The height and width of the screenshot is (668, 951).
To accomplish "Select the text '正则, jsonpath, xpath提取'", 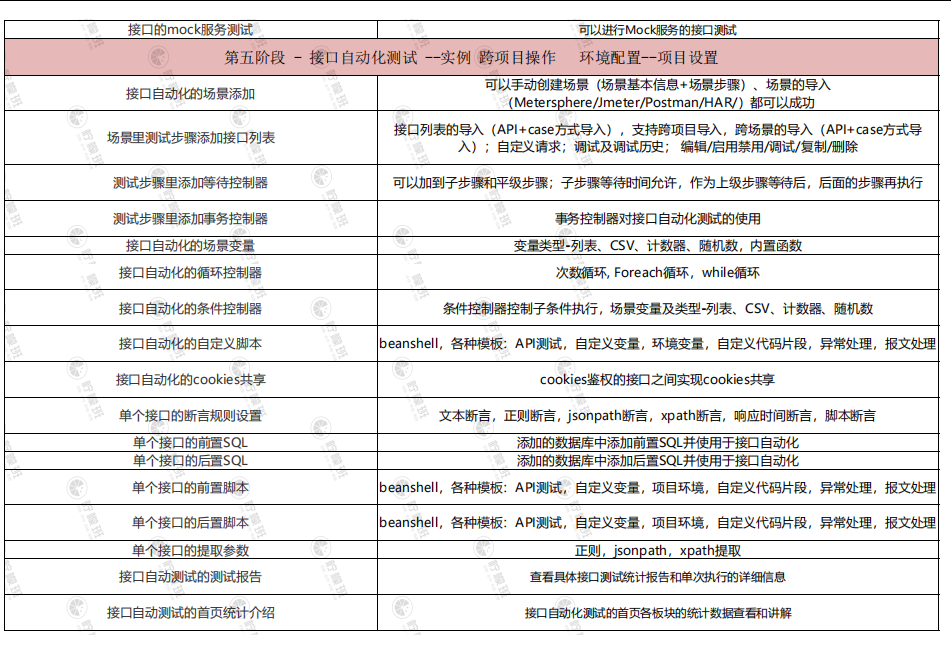I will pyautogui.click(x=657, y=550).
